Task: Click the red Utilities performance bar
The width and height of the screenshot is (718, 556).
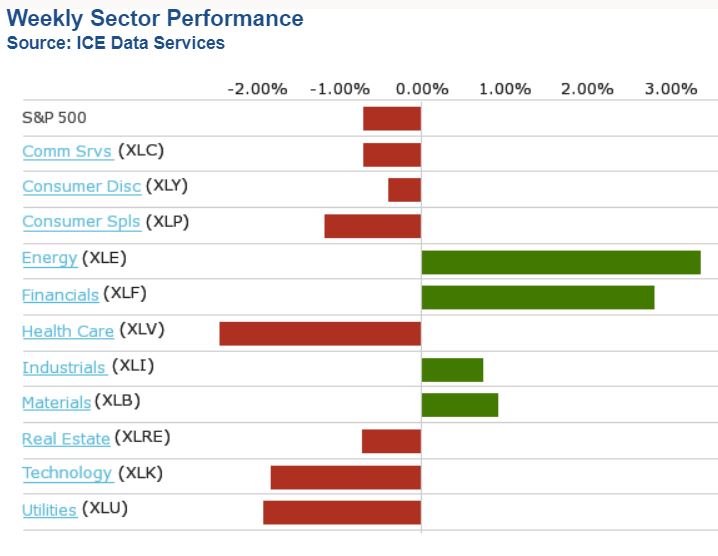Action: pyautogui.click(x=341, y=512)
